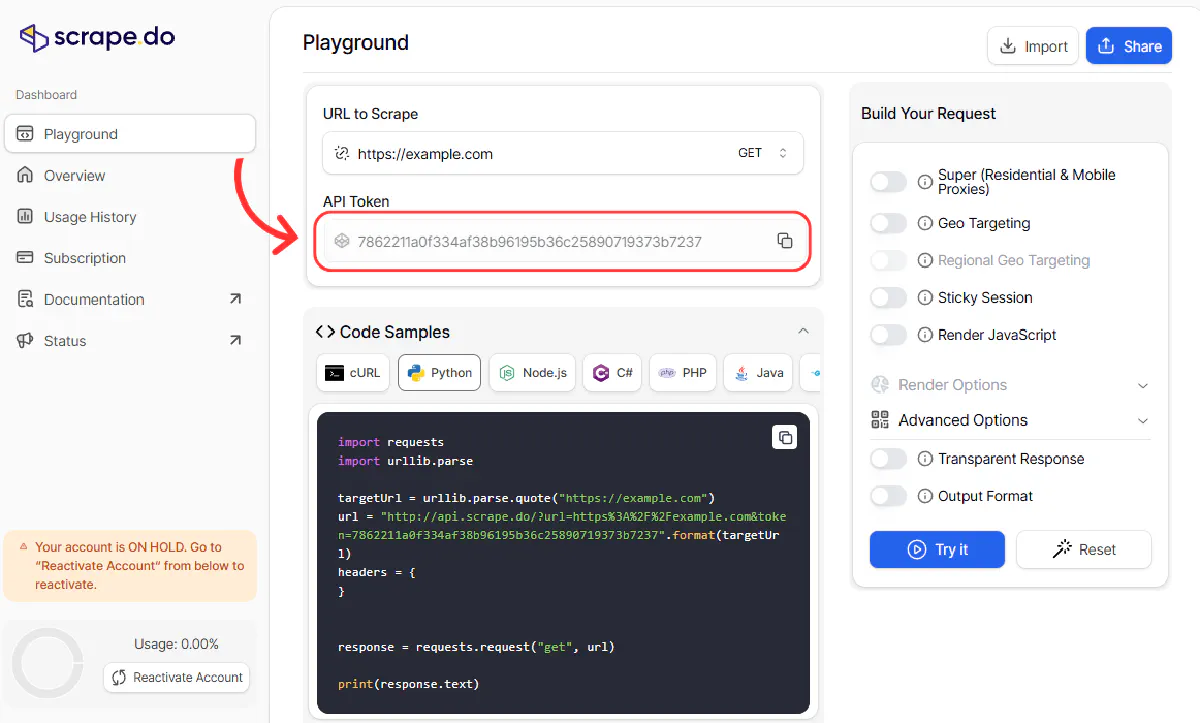The image size is (1200, 723).
Task: Select the C# code sample
Action: click(x=611, y=372)
